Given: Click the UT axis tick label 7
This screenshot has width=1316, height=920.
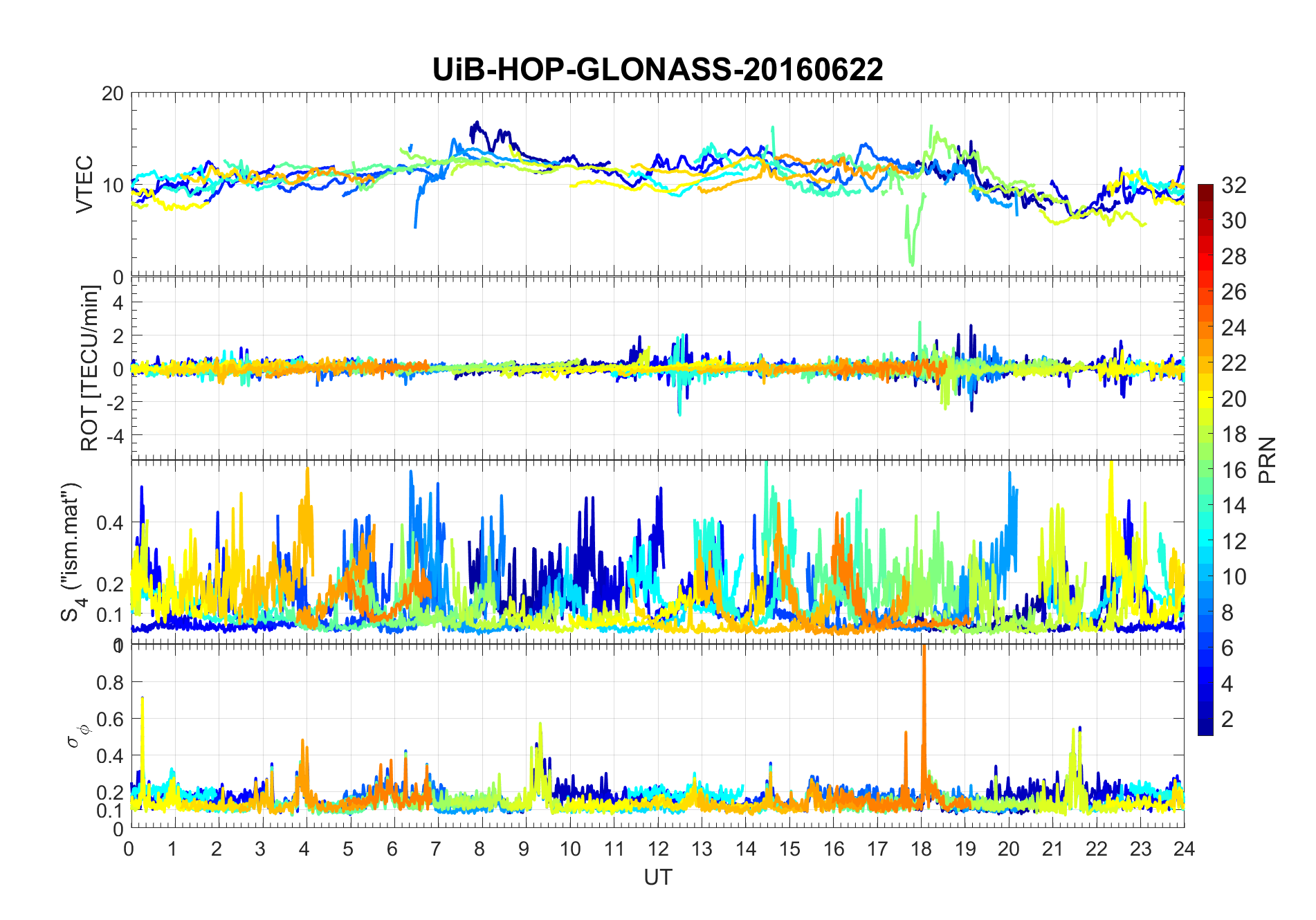Looking at the screenshot, I should click(x=436, y=849).
